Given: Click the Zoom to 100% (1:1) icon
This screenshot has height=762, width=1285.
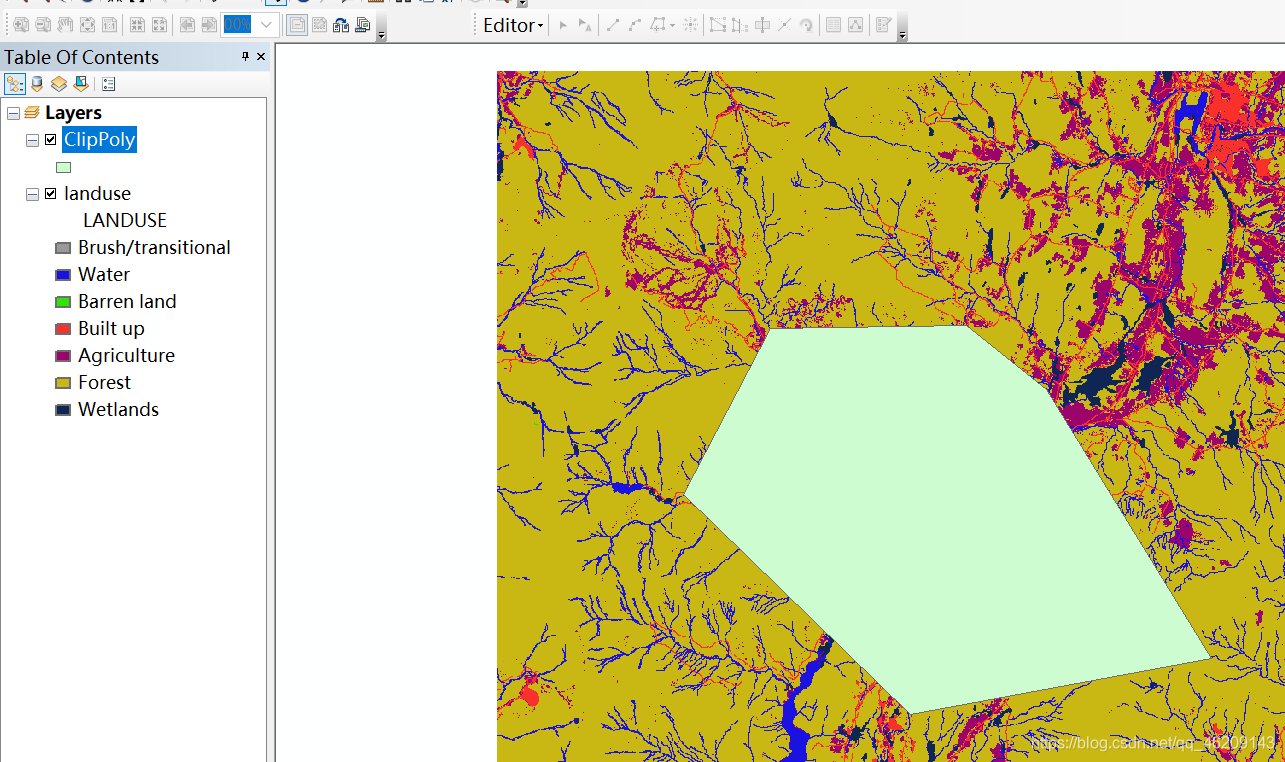Looking at the screenshot, I should coord(109,25).
